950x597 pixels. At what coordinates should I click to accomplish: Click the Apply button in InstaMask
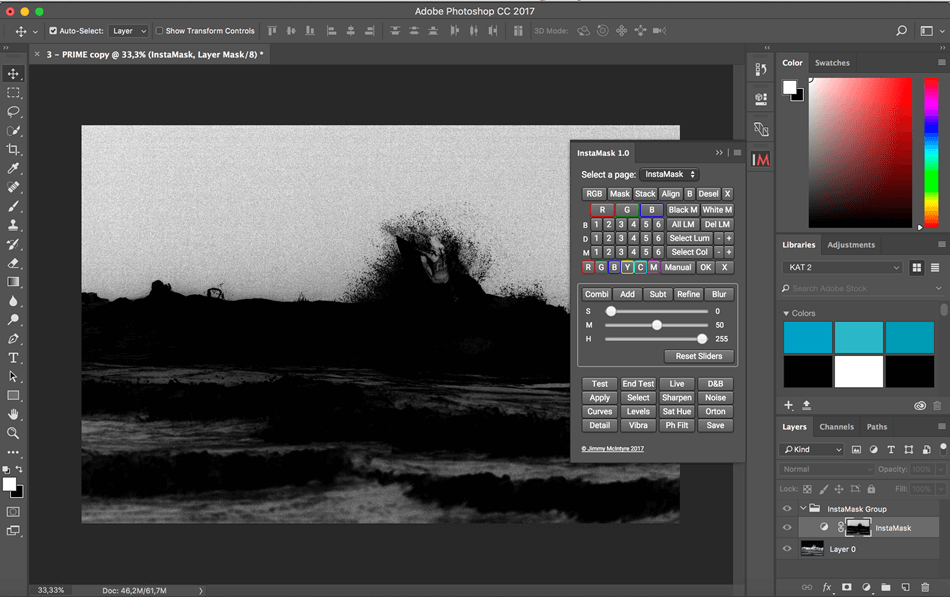[x=600, y=398]
